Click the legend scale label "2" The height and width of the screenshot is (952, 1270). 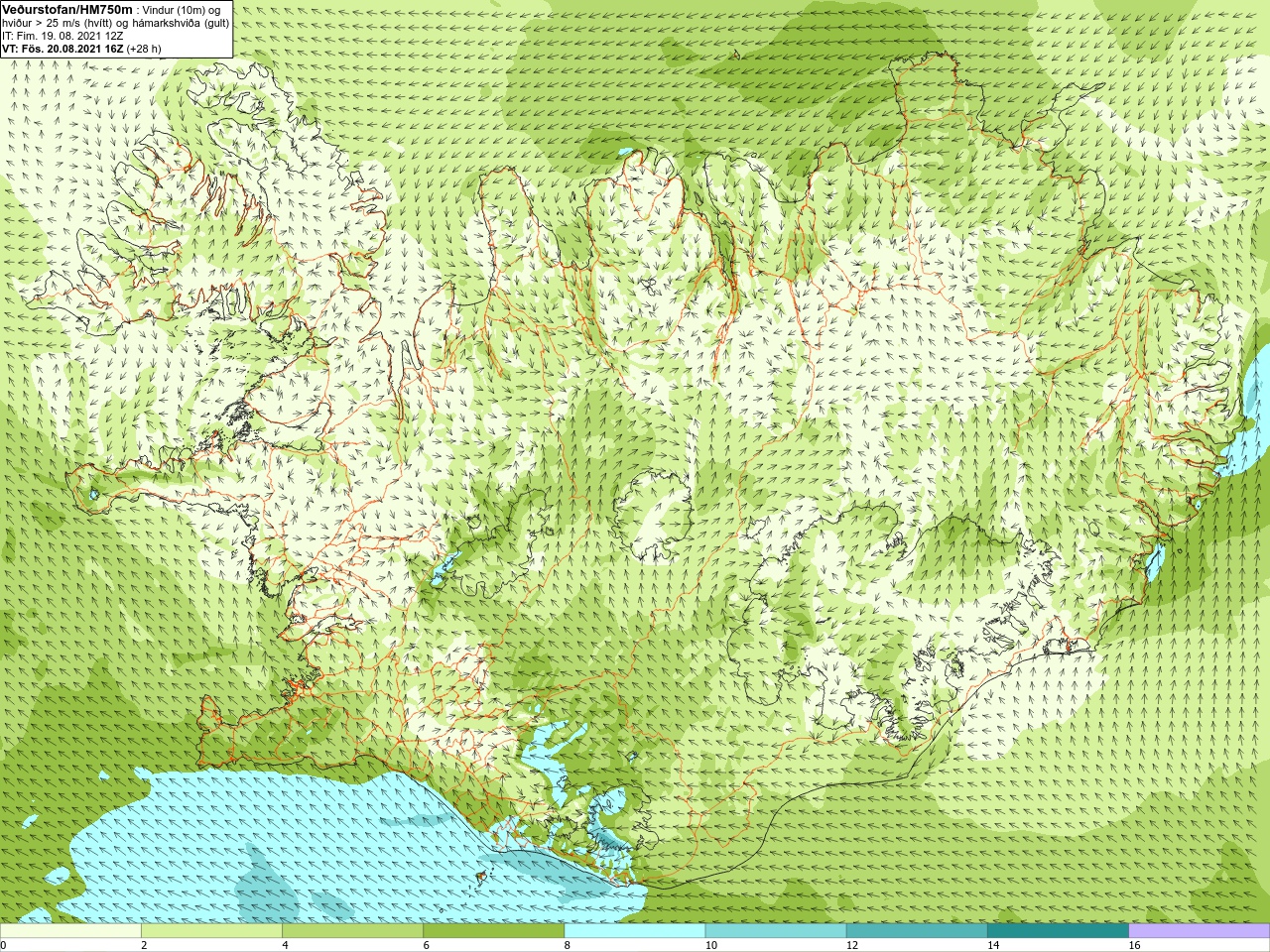click(x=144, y=945)
